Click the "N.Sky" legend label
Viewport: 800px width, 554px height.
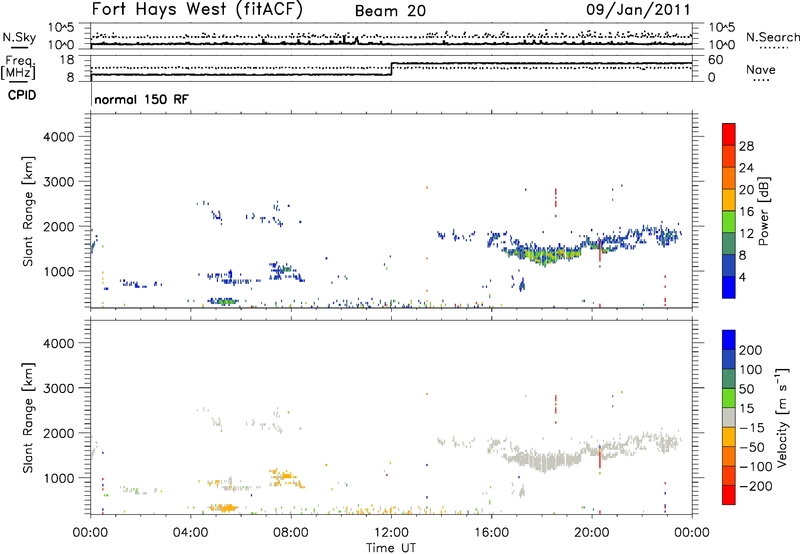[19, 37]
